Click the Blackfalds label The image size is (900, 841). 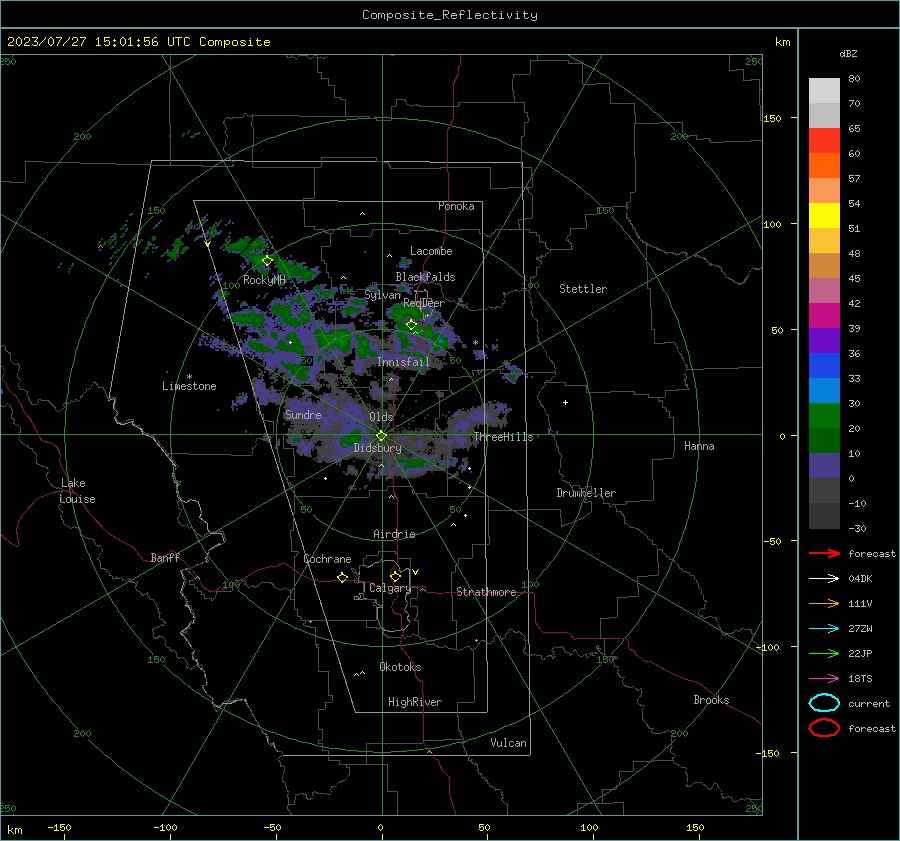coord(425,277)
